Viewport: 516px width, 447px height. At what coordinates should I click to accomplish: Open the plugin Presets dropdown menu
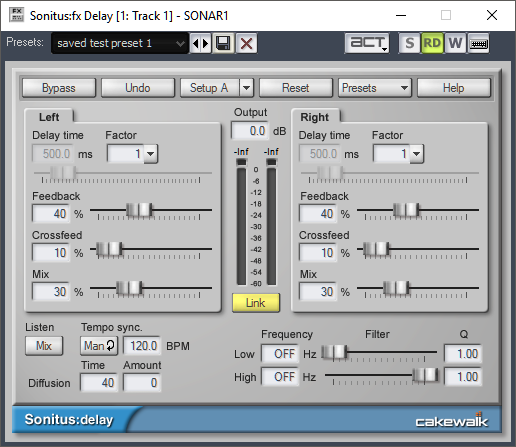point(375,88)
